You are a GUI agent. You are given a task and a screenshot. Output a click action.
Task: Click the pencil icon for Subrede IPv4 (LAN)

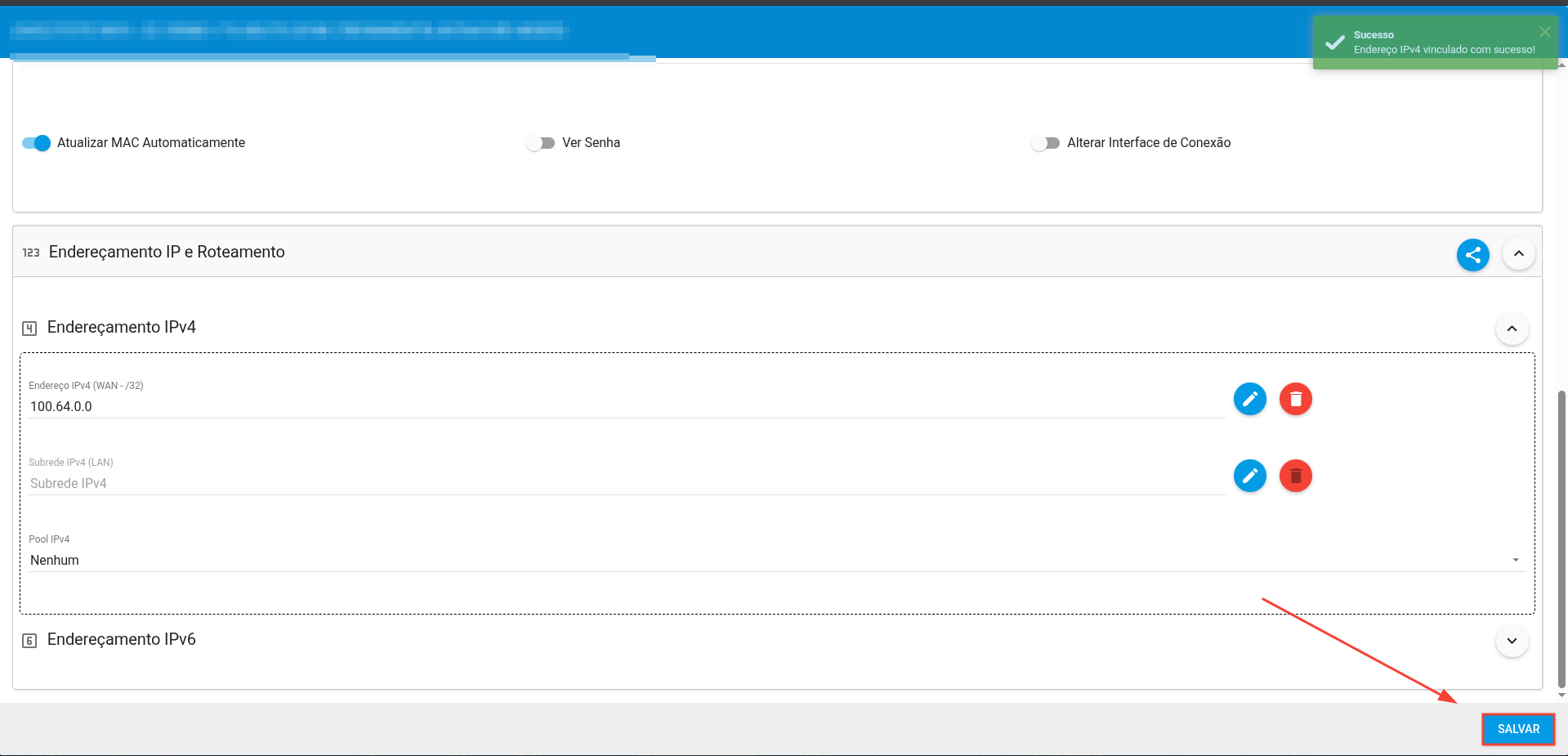(x=1249, y=476)
